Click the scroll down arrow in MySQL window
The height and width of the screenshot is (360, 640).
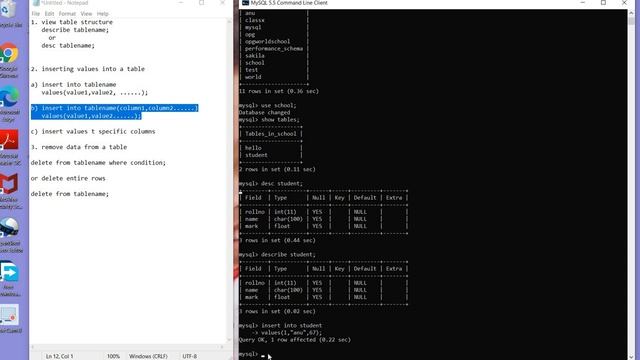point(632,356)
